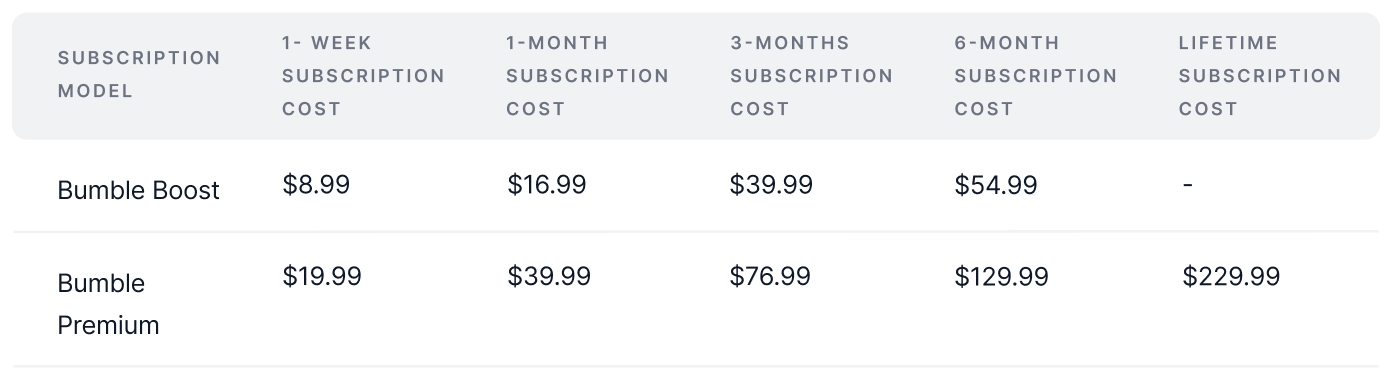Select the Bumble Premium row label

(x=108, y=304)
